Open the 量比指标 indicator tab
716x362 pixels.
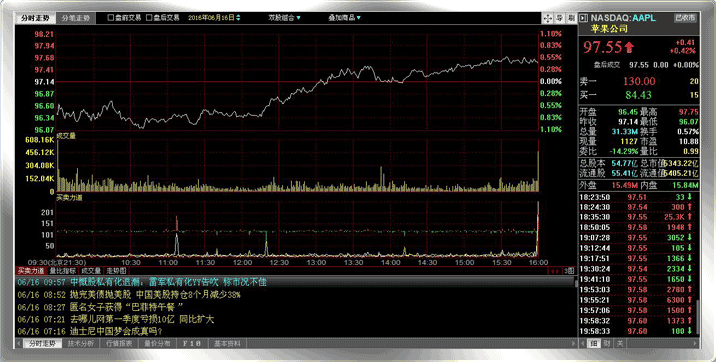pyautogui.click(x=62, y=271)
